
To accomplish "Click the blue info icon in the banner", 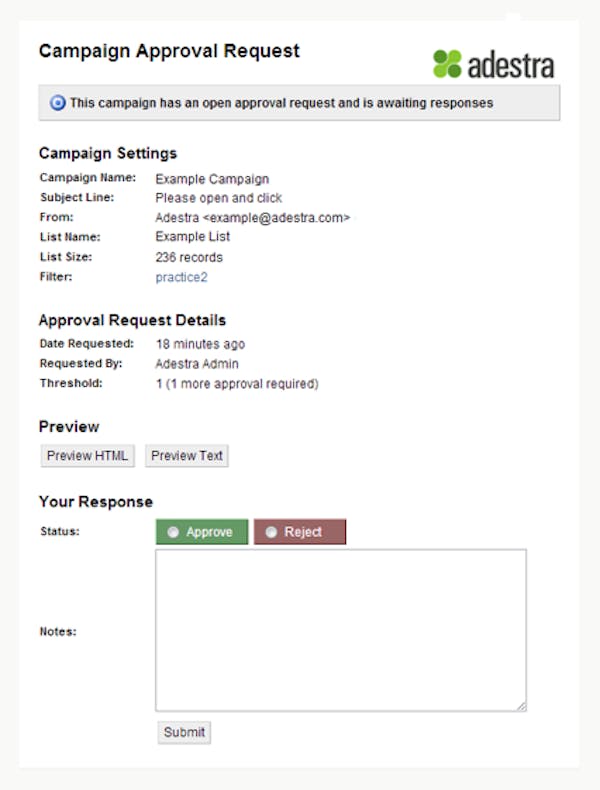I will (58, 103).
